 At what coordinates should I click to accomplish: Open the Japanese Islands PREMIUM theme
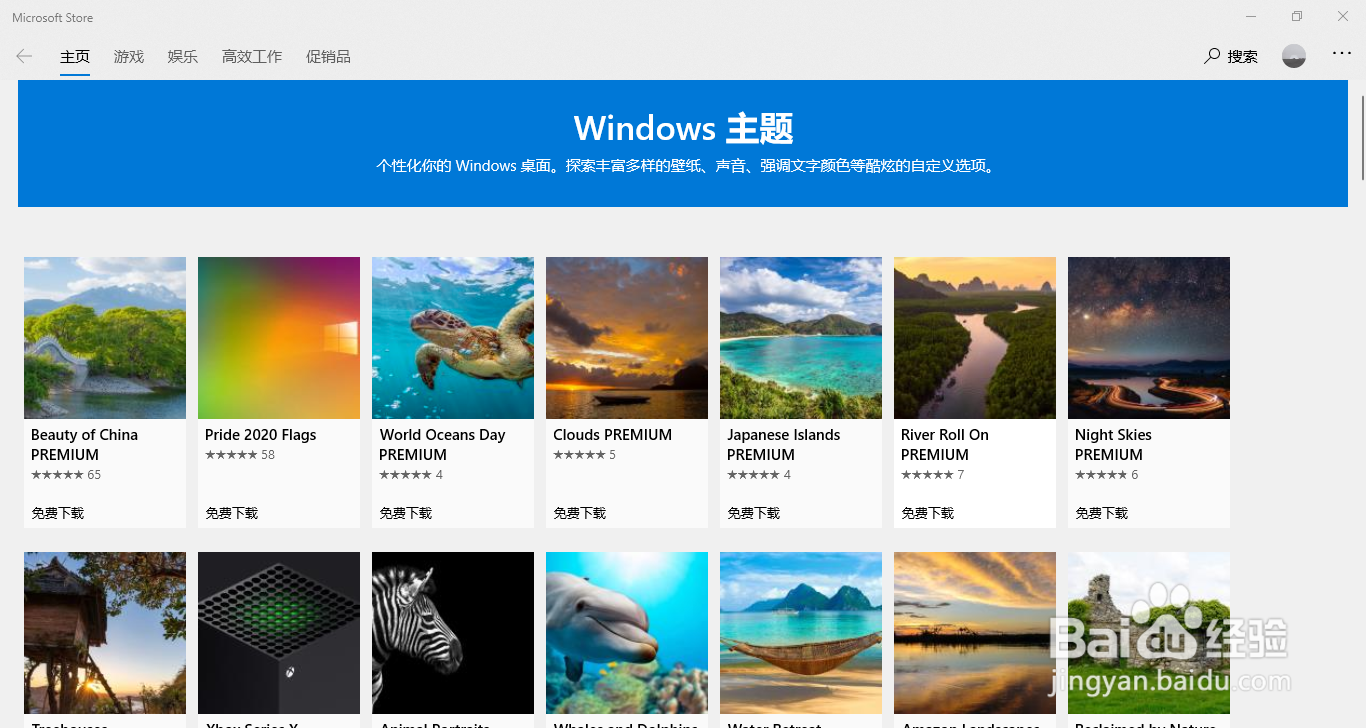point(800,337)
